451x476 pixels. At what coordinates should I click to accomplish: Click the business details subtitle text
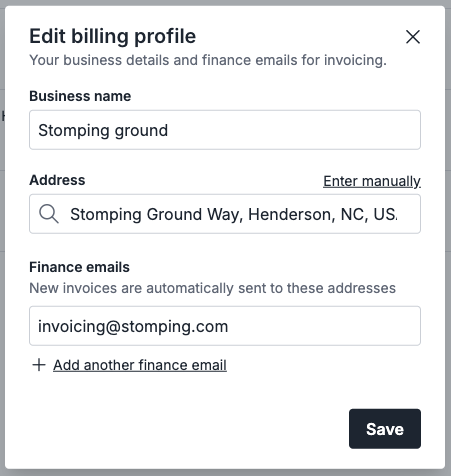pos(208,60)
